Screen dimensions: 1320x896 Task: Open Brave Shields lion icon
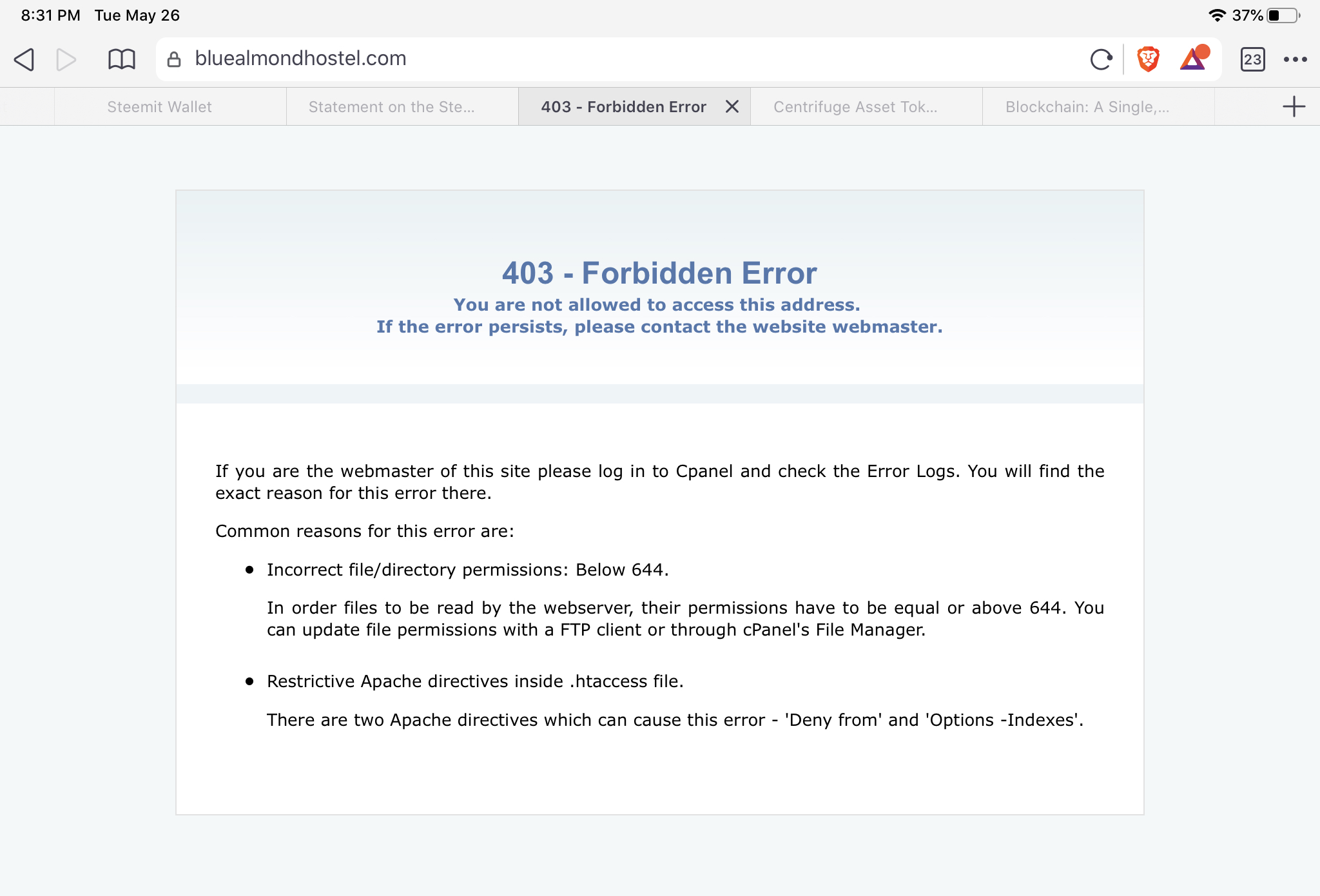point(1148,59)
